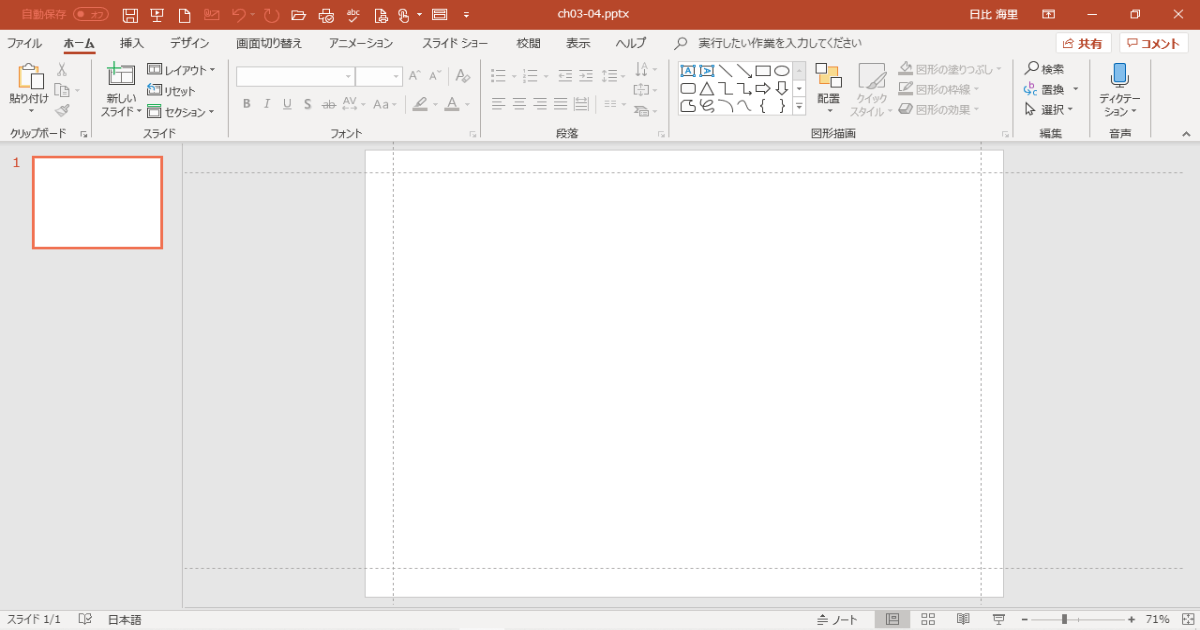Open the レイアウト layout dropdown

click(181, 70)
